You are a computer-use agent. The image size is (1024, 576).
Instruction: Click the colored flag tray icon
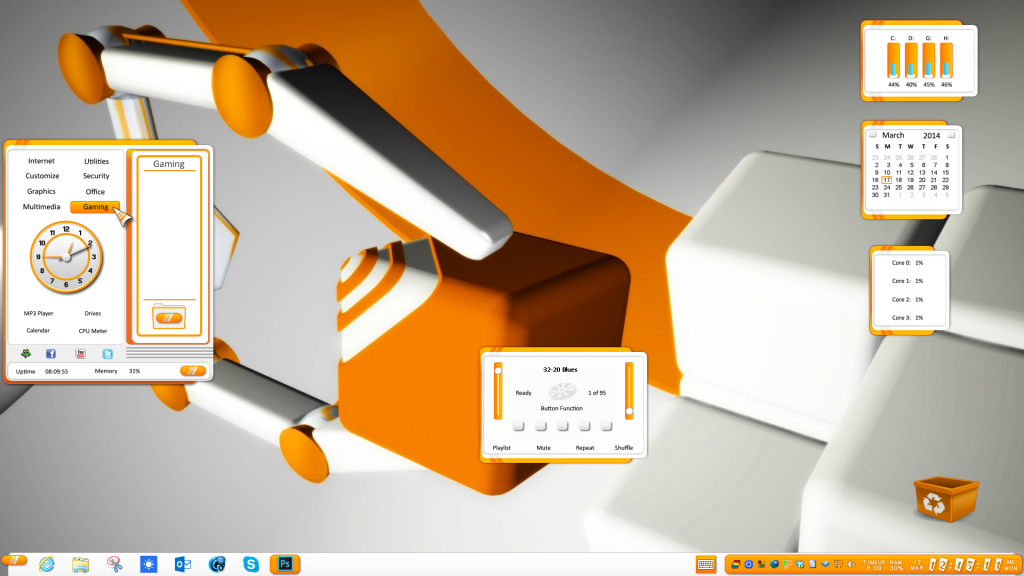click(x=735, y=564)
